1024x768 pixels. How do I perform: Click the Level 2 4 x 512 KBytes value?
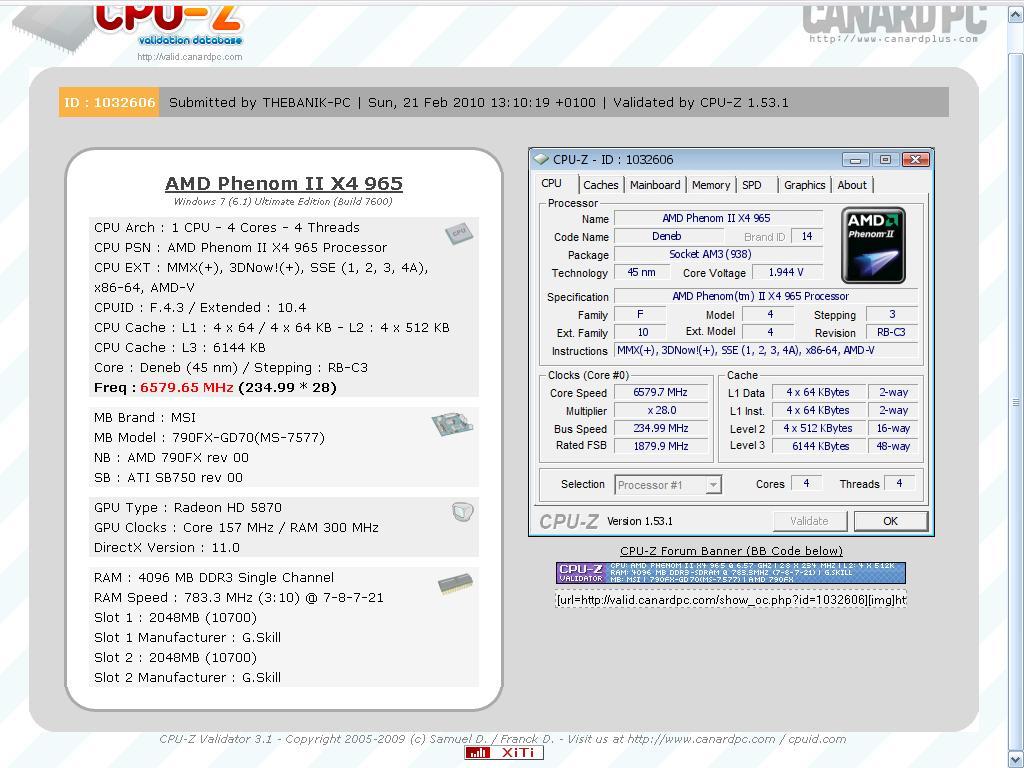pos(820,428)
